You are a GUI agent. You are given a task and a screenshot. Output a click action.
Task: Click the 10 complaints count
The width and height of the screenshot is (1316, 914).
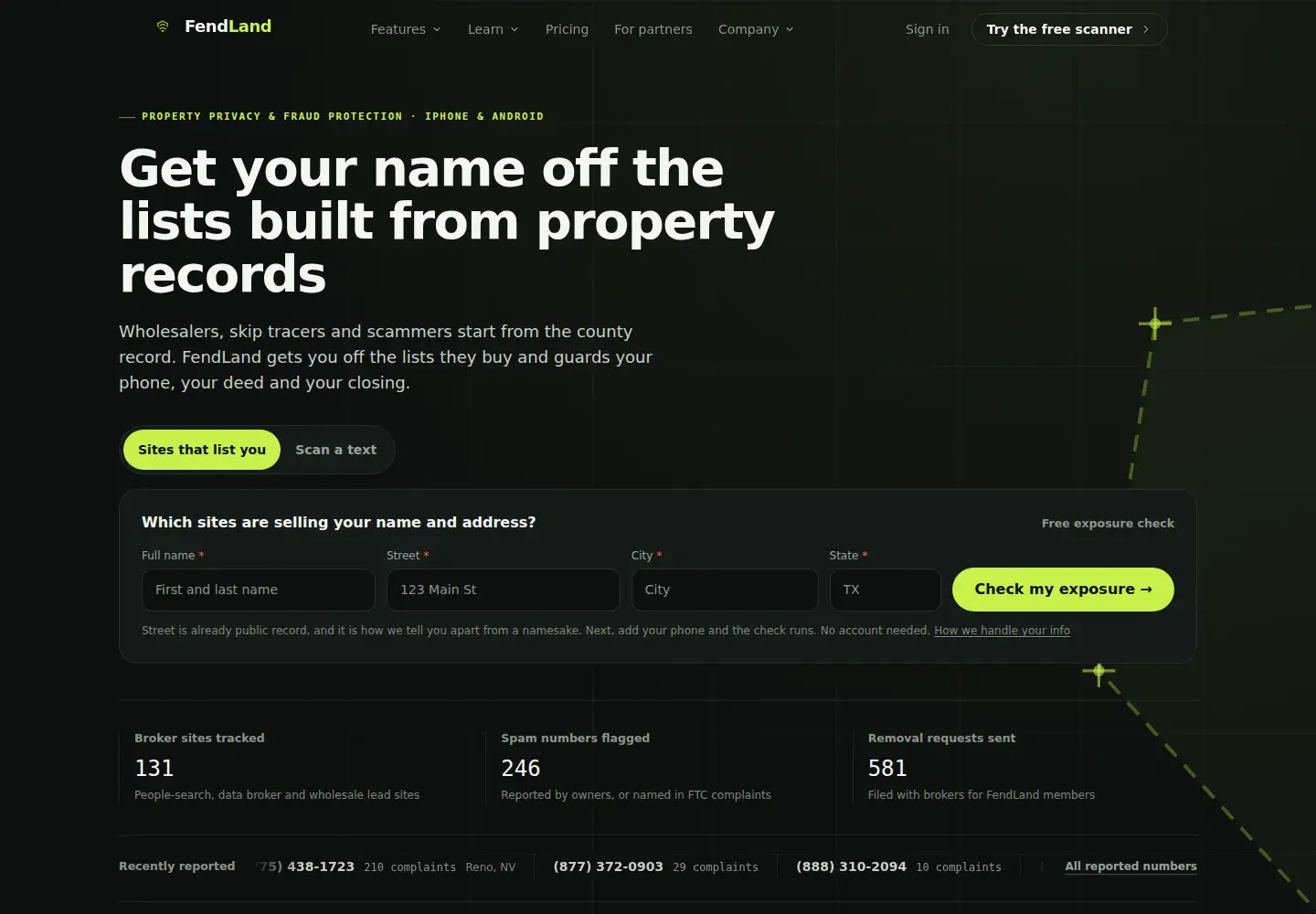(959, 867)
